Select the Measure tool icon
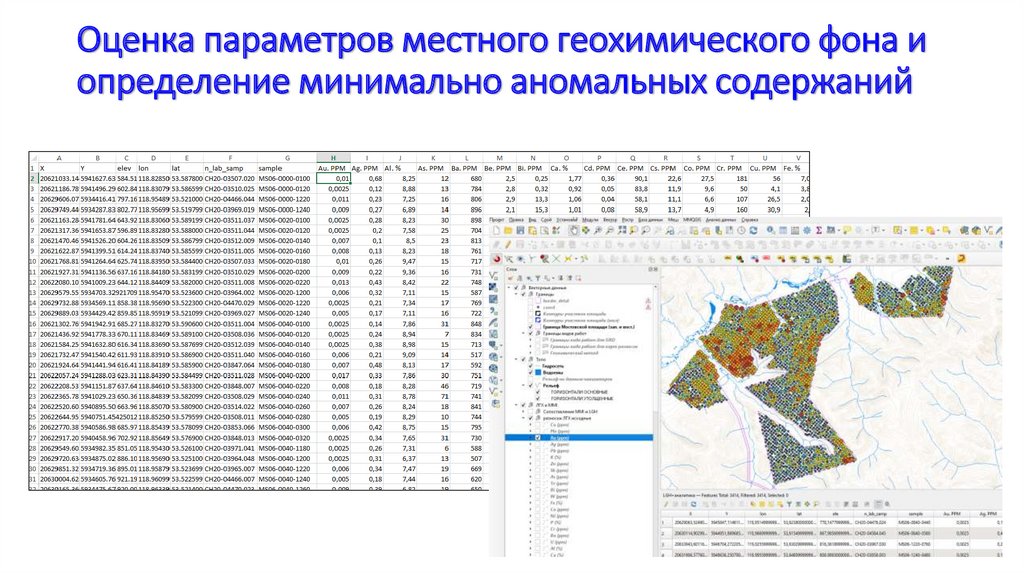The height and width of the screenshot is (574, 1024). [831, 231]
